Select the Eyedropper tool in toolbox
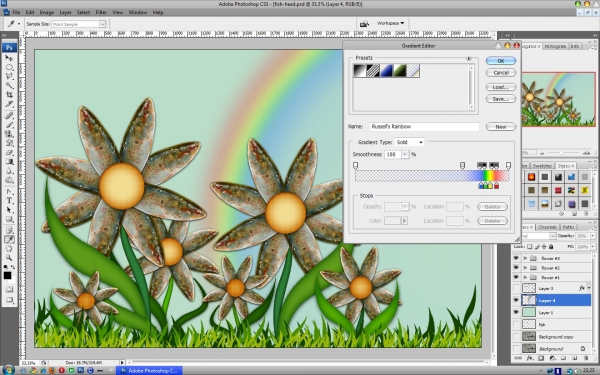The width and height of the screenshot is (600, 375). point(9,240)
